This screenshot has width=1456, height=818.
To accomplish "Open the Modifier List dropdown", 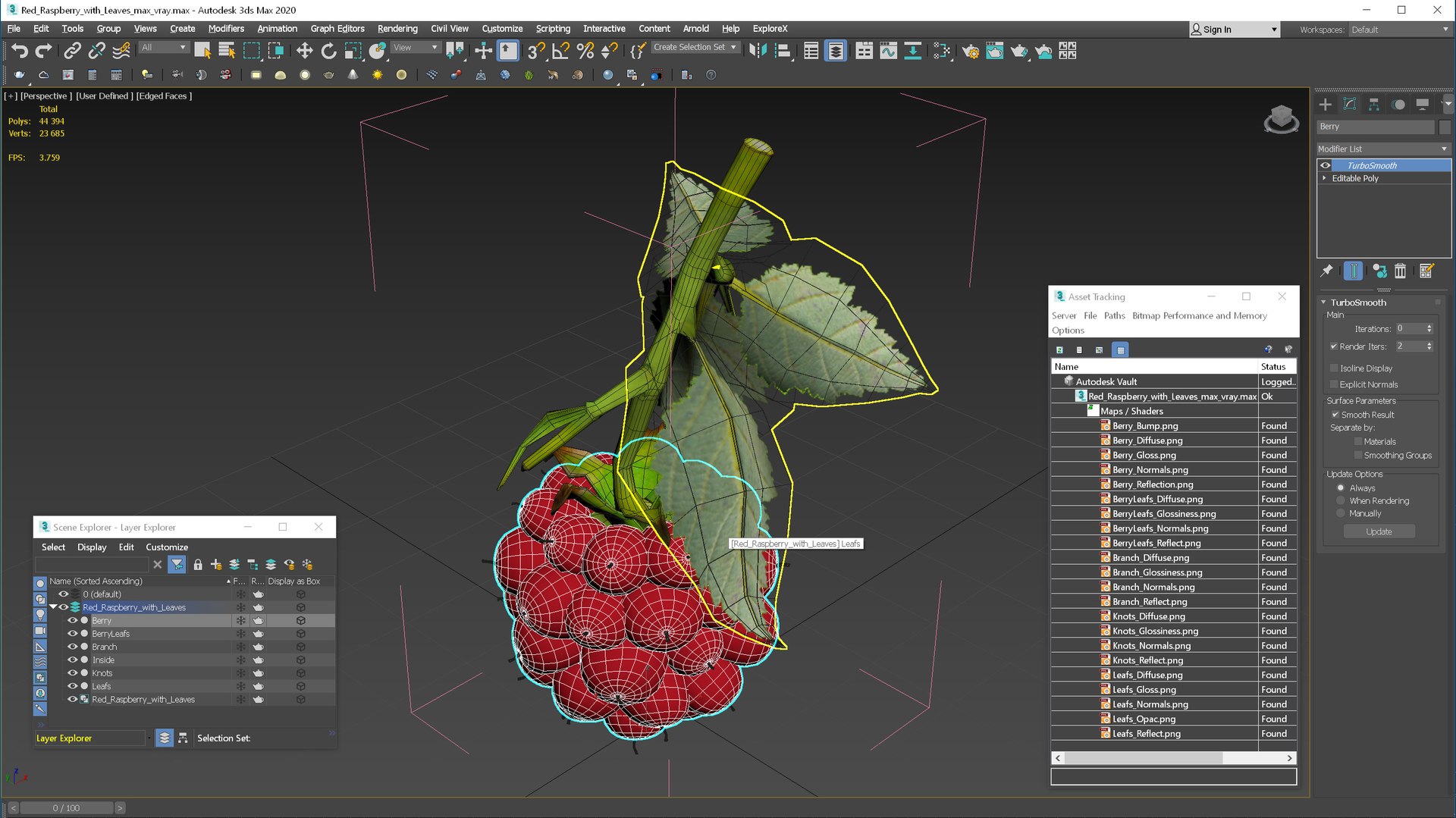I will [x=1383, y=149].
